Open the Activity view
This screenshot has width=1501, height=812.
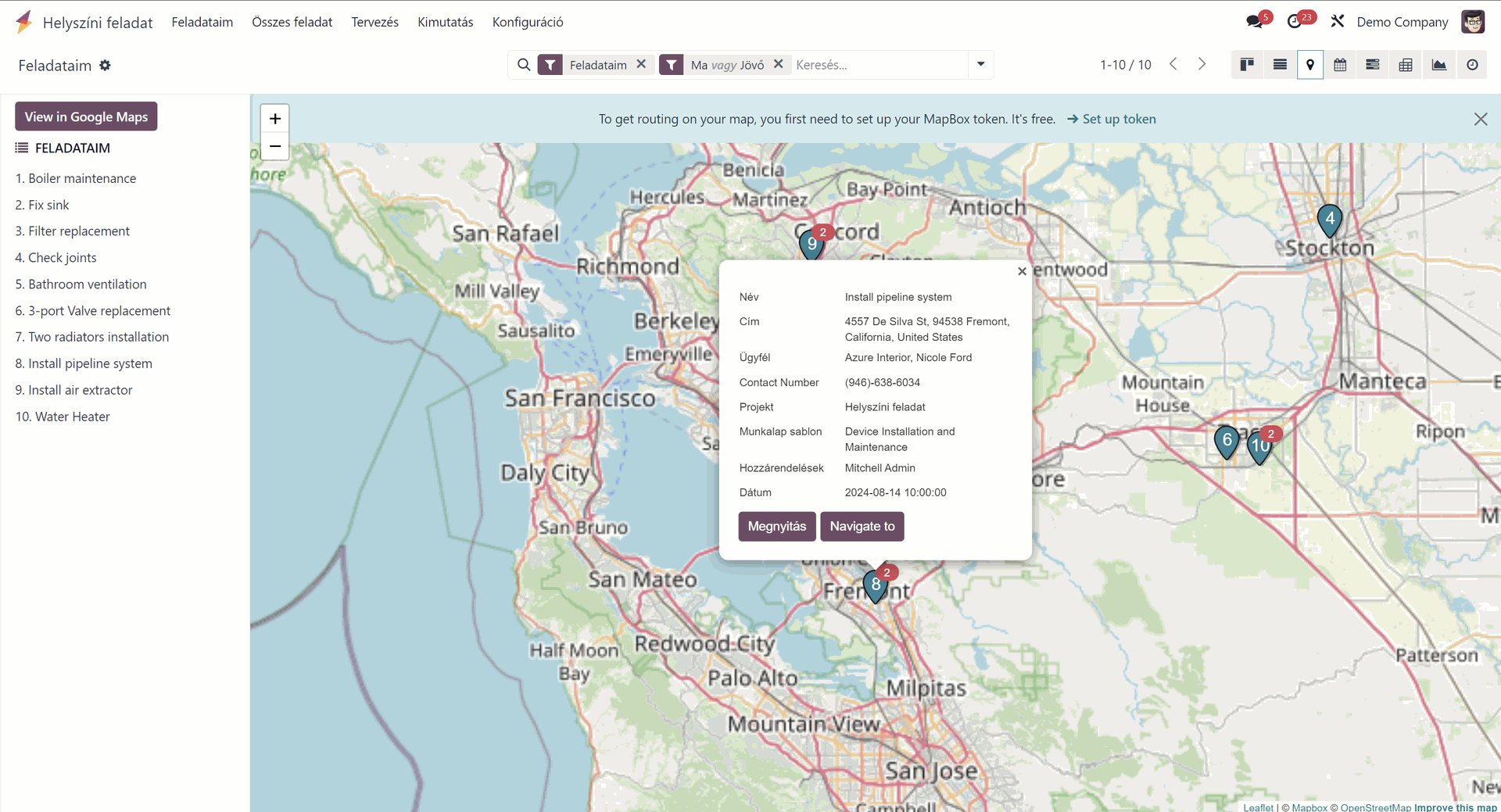[1473, 65]
